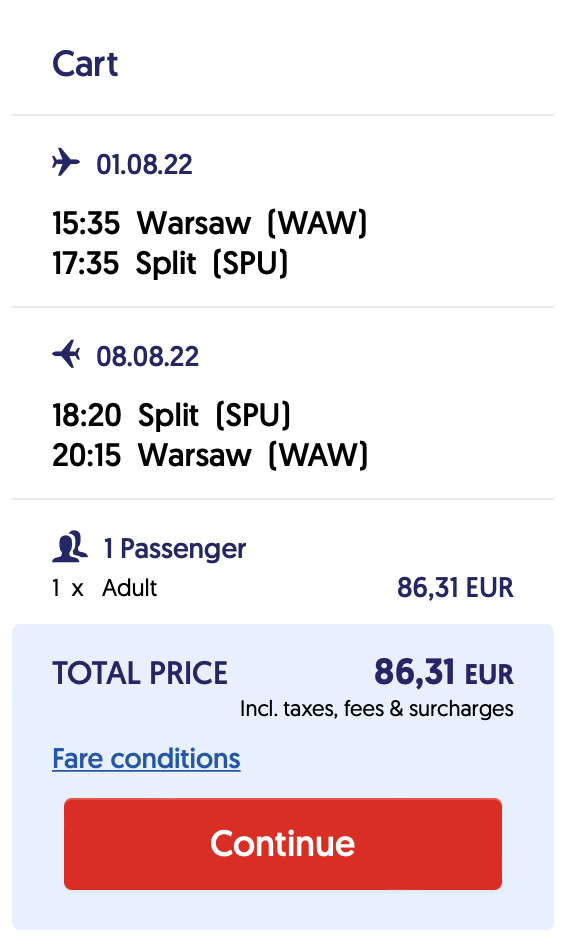This screenshot has width=570, height=942.
Task: Click the Incl. taxes, fees & surcharges note
Action: [377, 709]
